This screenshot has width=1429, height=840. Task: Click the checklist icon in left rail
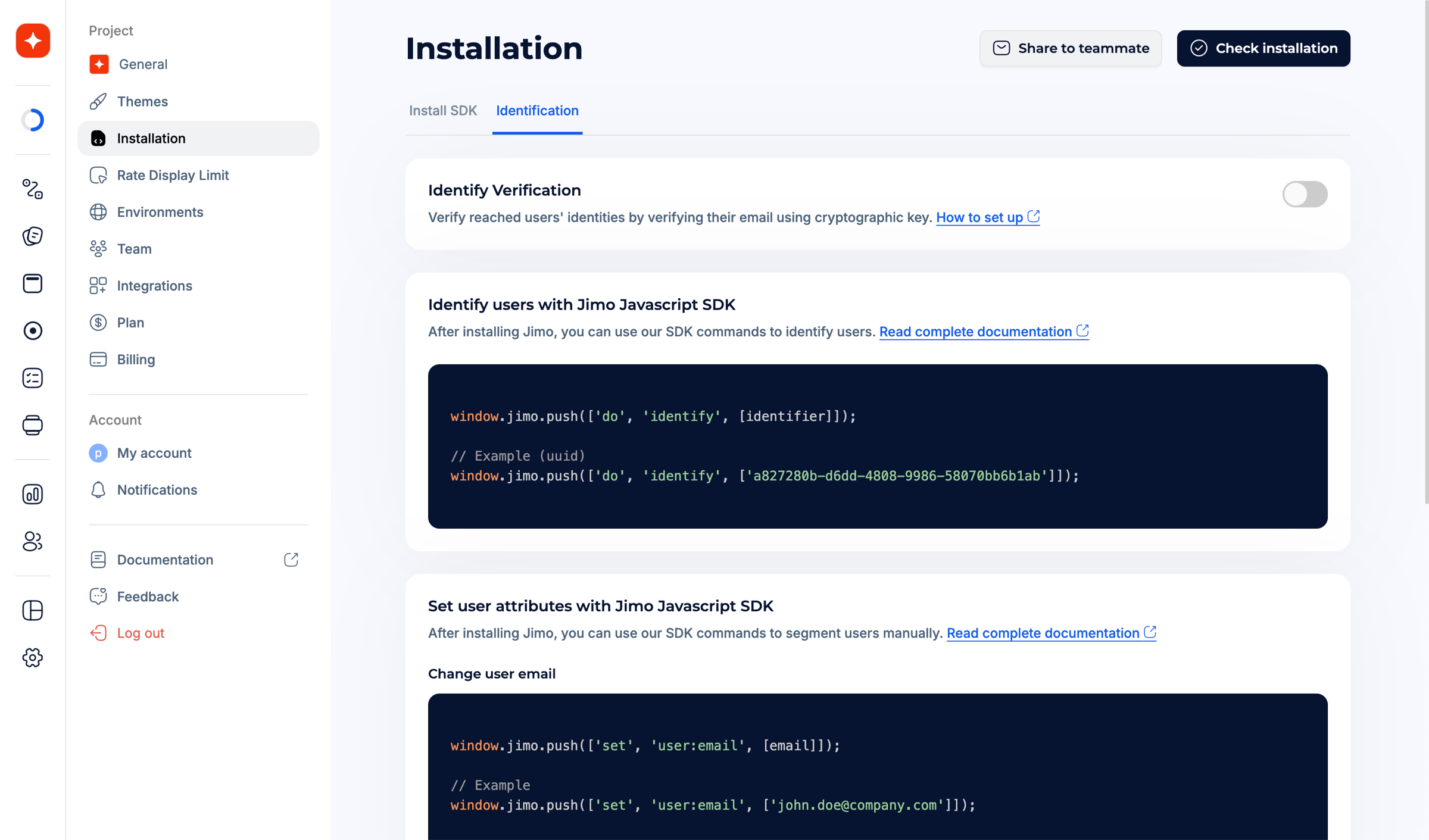click(33, 377)
